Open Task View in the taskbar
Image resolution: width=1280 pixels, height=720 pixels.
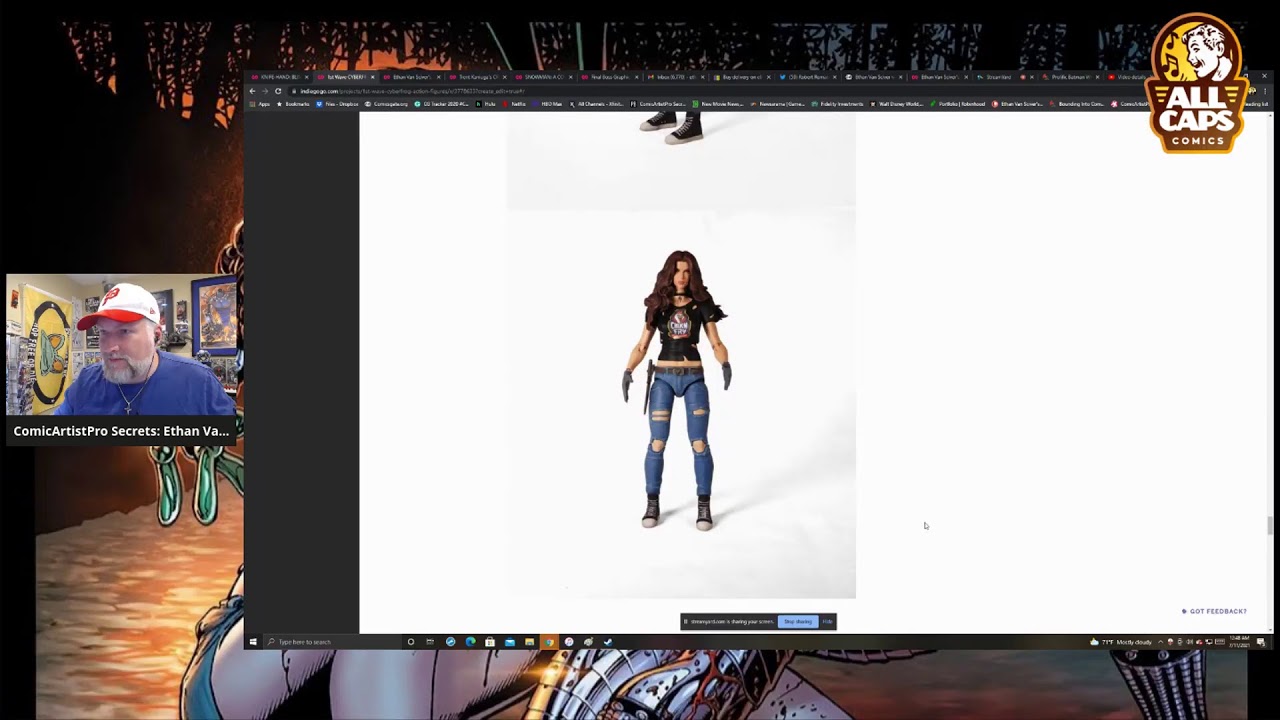coord(430,642)
